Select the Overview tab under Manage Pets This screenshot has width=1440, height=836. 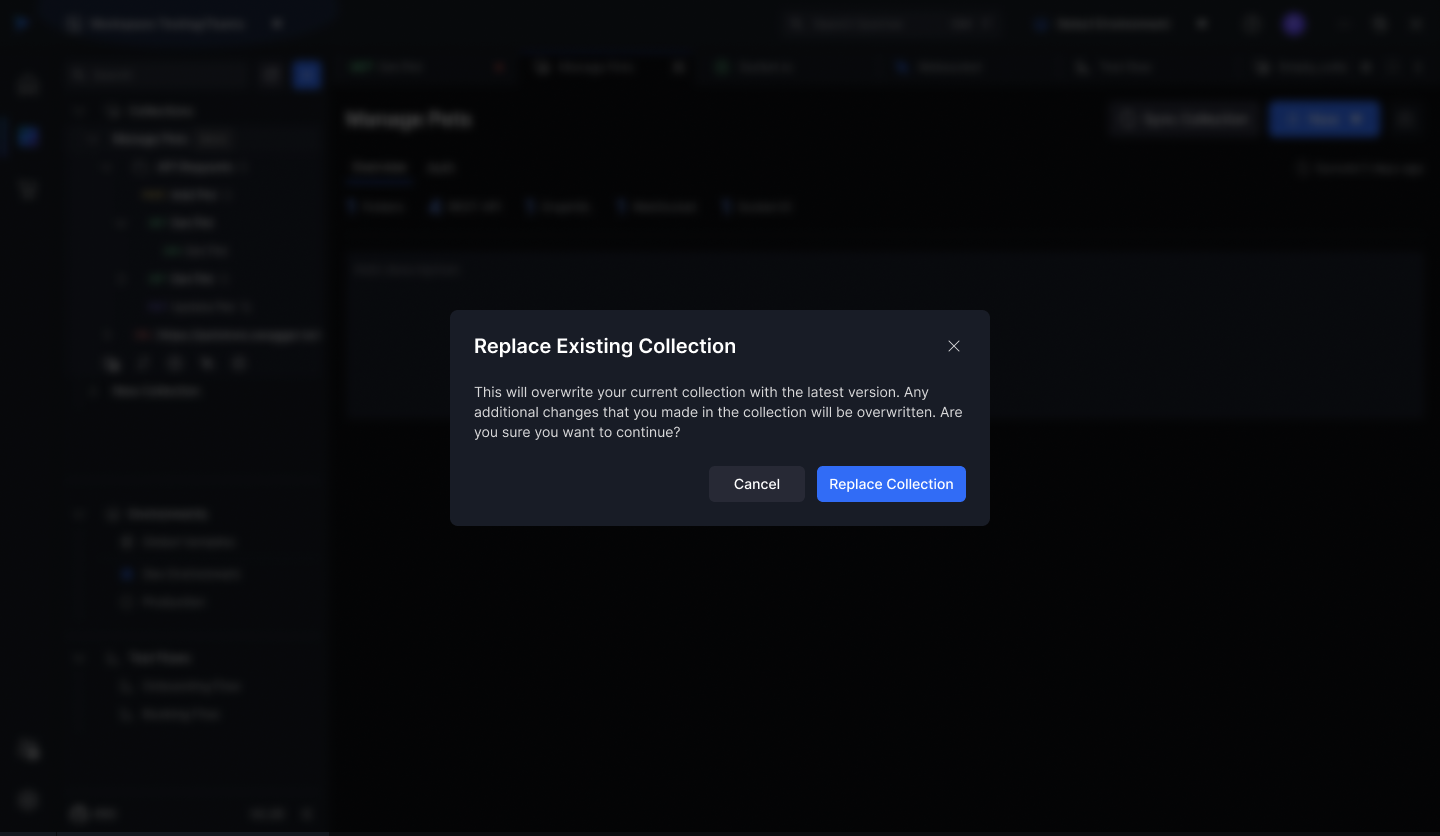pyautogui.click(x=379, y=168)
